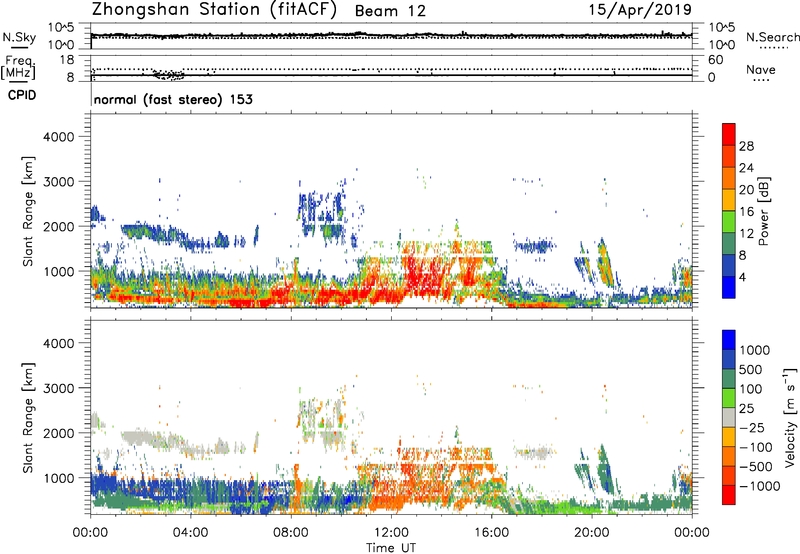Click the date '15/Apr/2019'

pos(640,10)
